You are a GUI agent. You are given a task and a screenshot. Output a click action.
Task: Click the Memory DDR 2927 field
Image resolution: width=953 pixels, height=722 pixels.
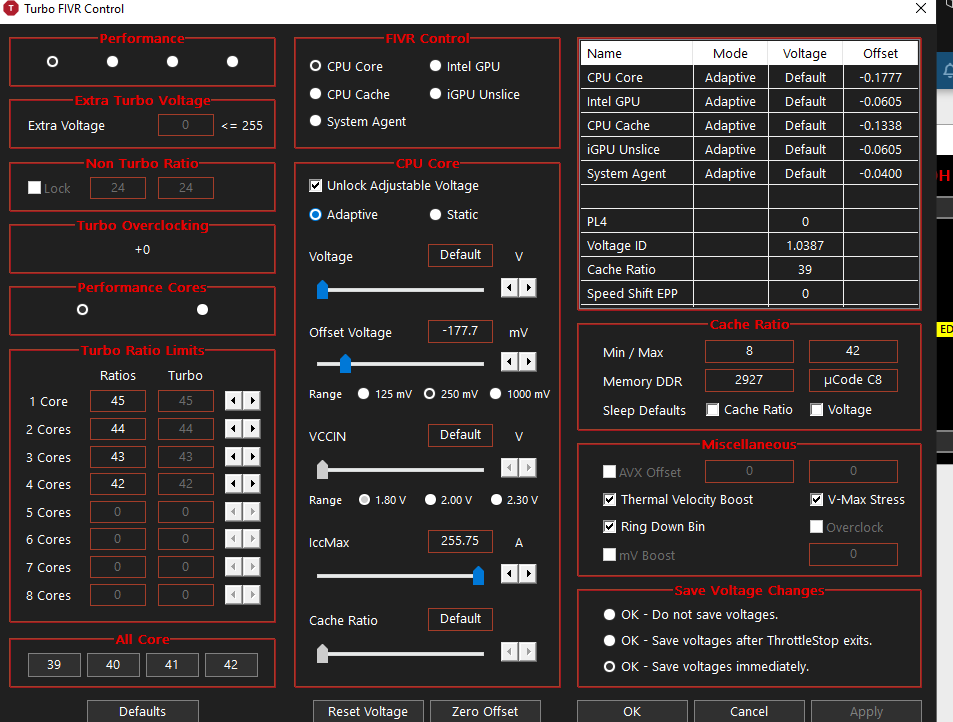pyautogui.click(x=749, y=380)
